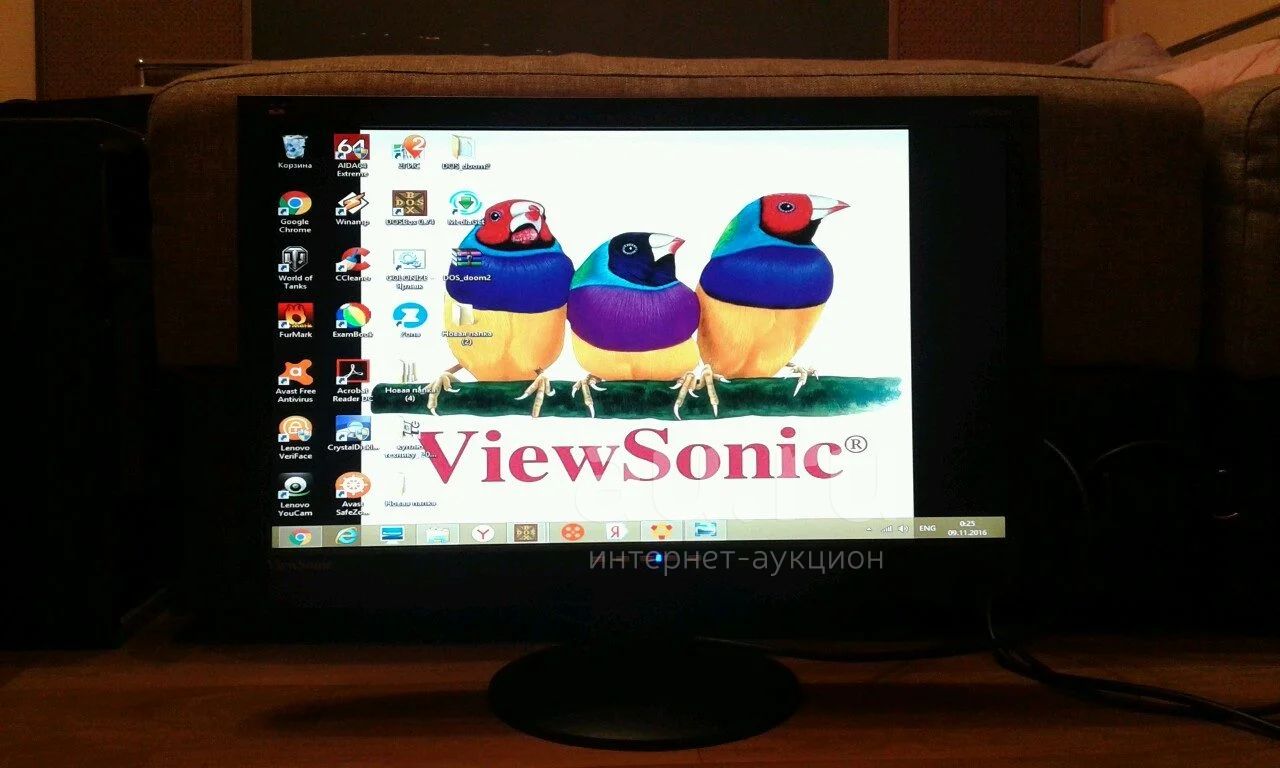Viewport: 1280px width, 768px height.
Task: Open Yandex Browser from the taskbar
Action: pos(483,534)
